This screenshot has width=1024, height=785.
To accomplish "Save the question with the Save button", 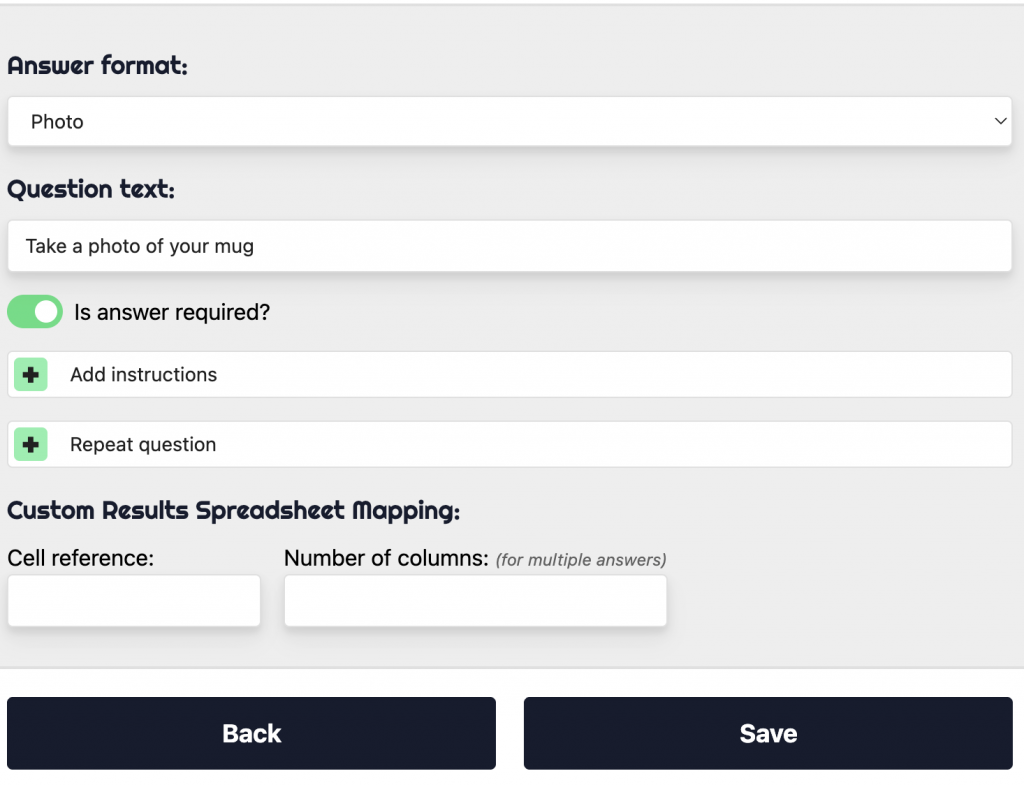I will click(x=768, y=733).
